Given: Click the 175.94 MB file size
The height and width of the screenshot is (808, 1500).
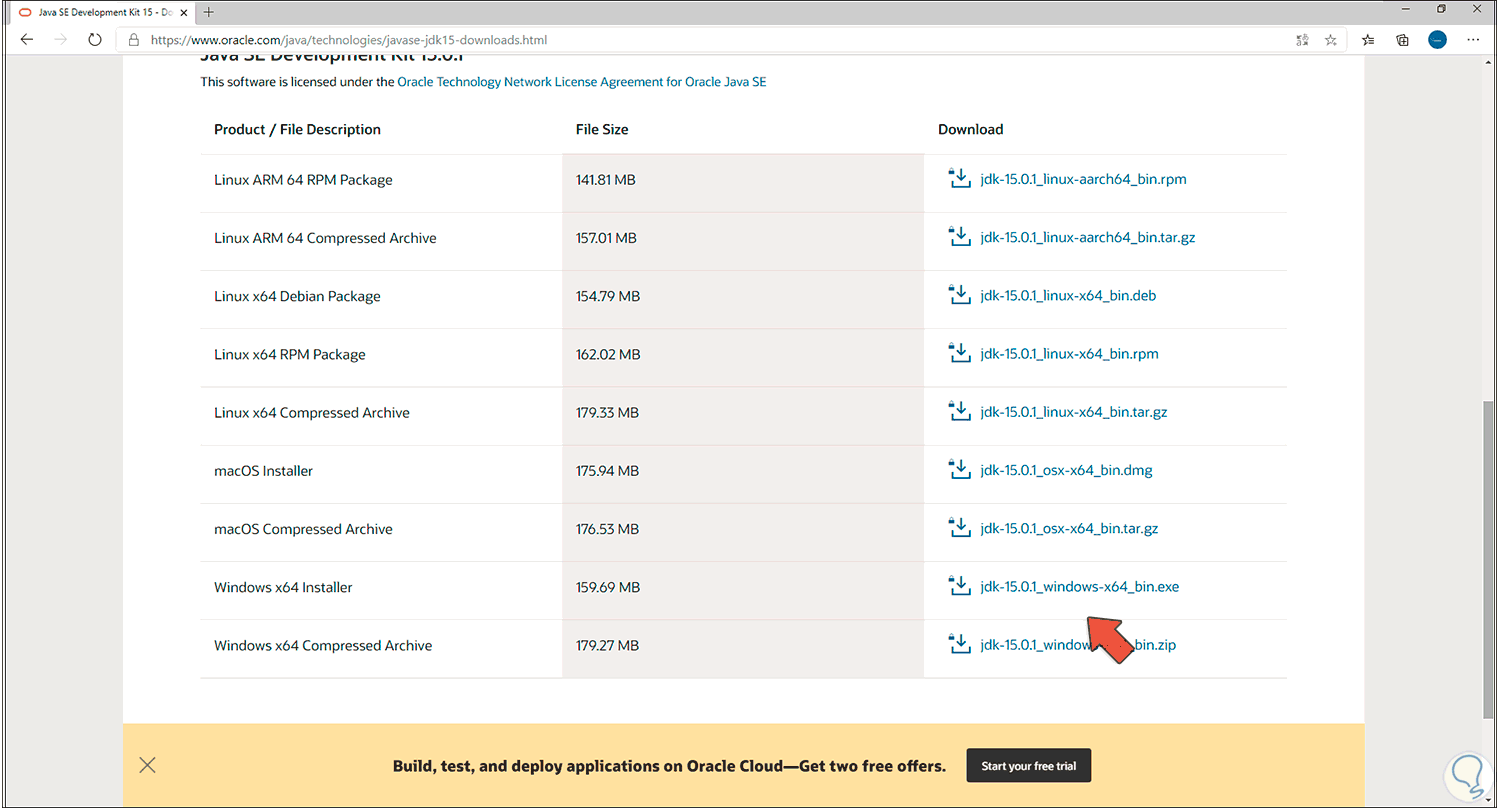Looking at the screenshot, I should pos(607,470).
